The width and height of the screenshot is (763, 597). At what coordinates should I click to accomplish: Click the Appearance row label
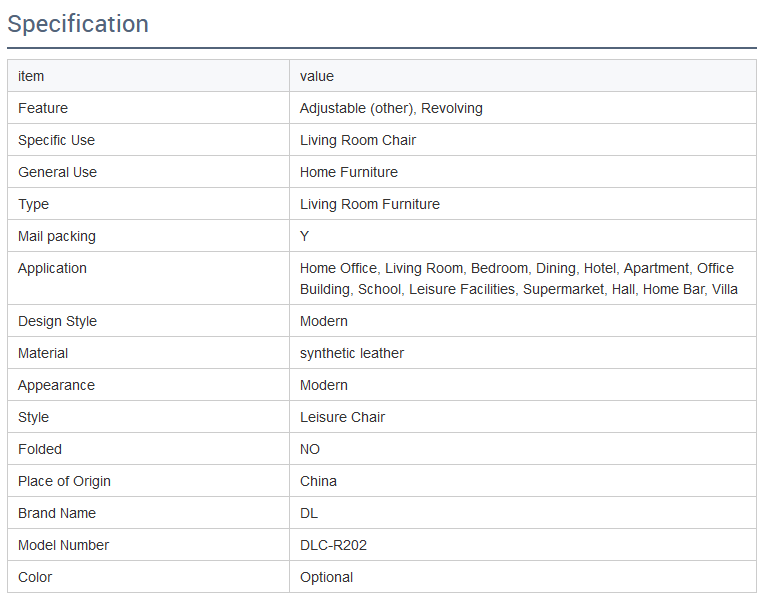point(56,385)
